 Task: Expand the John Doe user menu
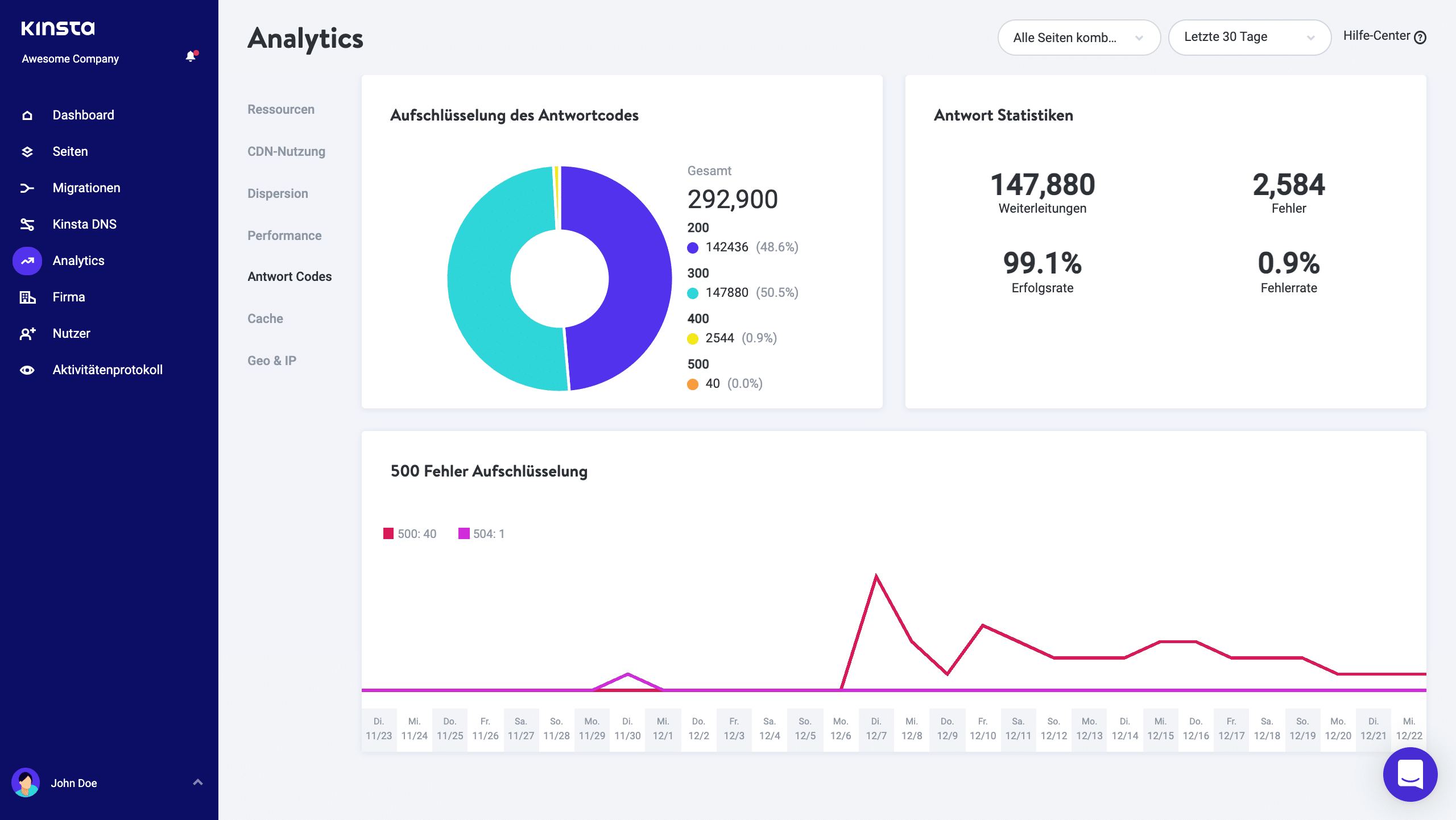[196, 783]
